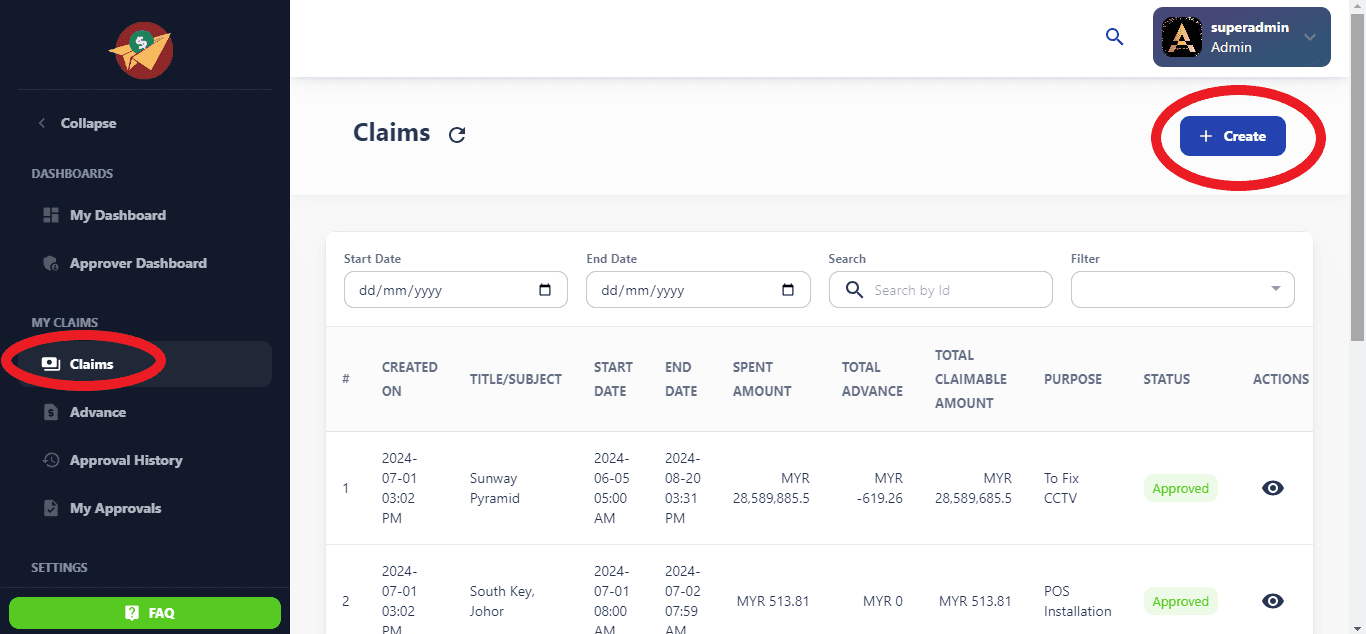Refresh the Claims list
This screenshot has height=634, width=1366.
coord(457,135)
